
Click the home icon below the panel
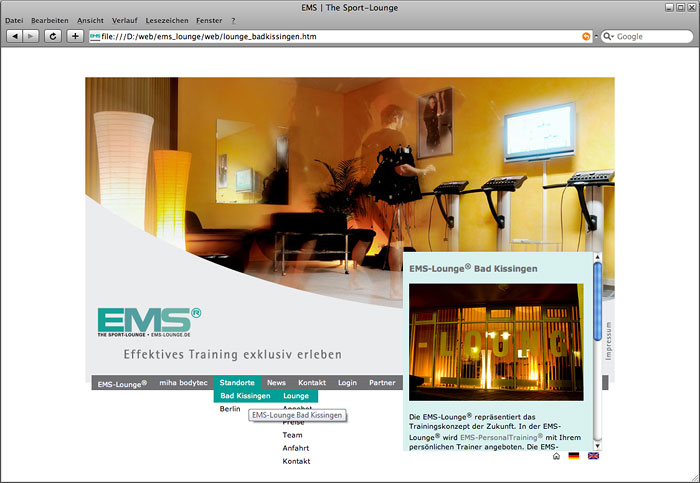point(556,456)
